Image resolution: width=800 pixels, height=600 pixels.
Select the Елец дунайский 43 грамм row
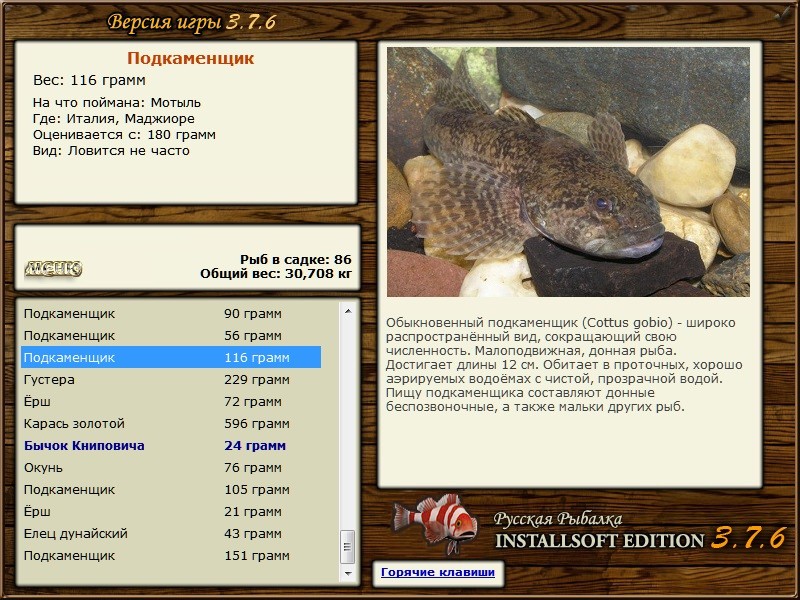click(x=171, y=533)
